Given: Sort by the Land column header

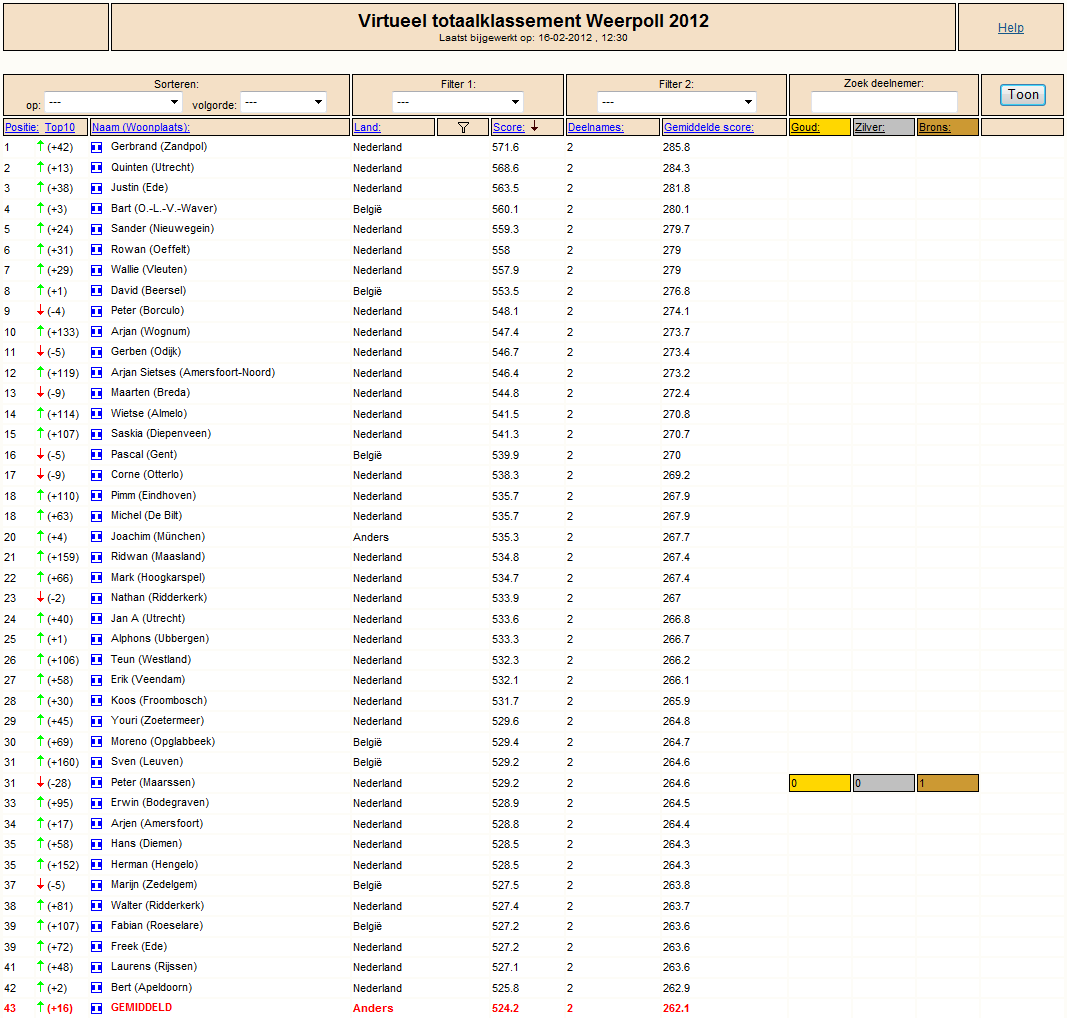Looking at the screenshot, I should [367, 127].
